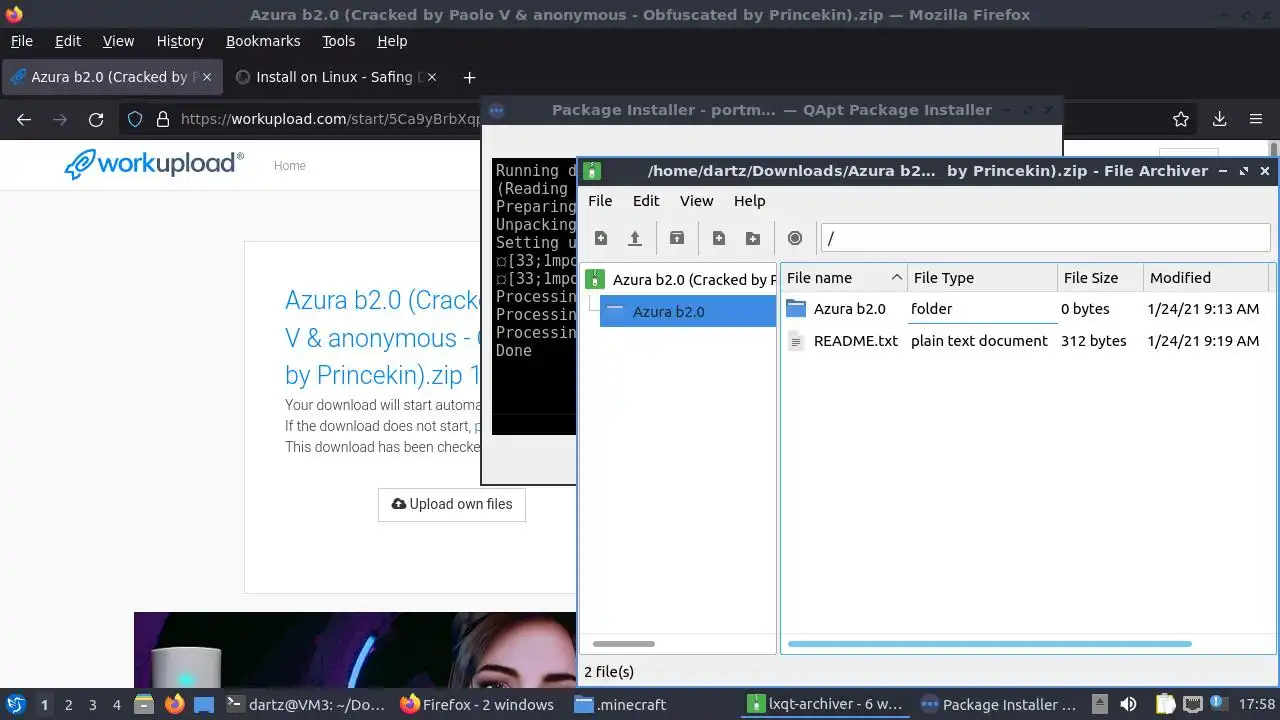The height and width of the screenshot is (720, 1280).
Task: Sort by File Type column header
Action: (x=981, y=278)
